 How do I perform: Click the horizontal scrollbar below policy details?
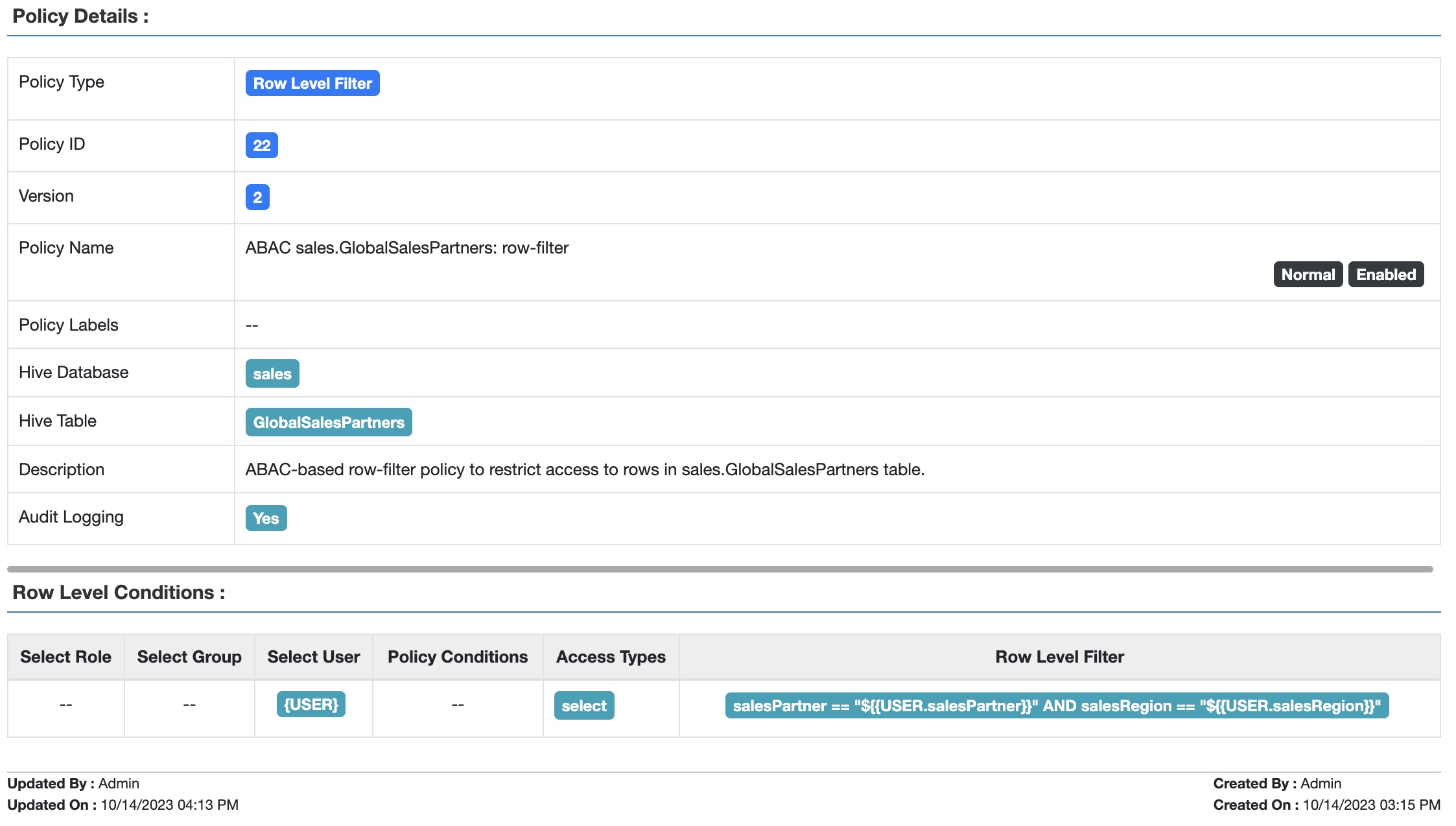pyautogui.click(x=720, y=569)
